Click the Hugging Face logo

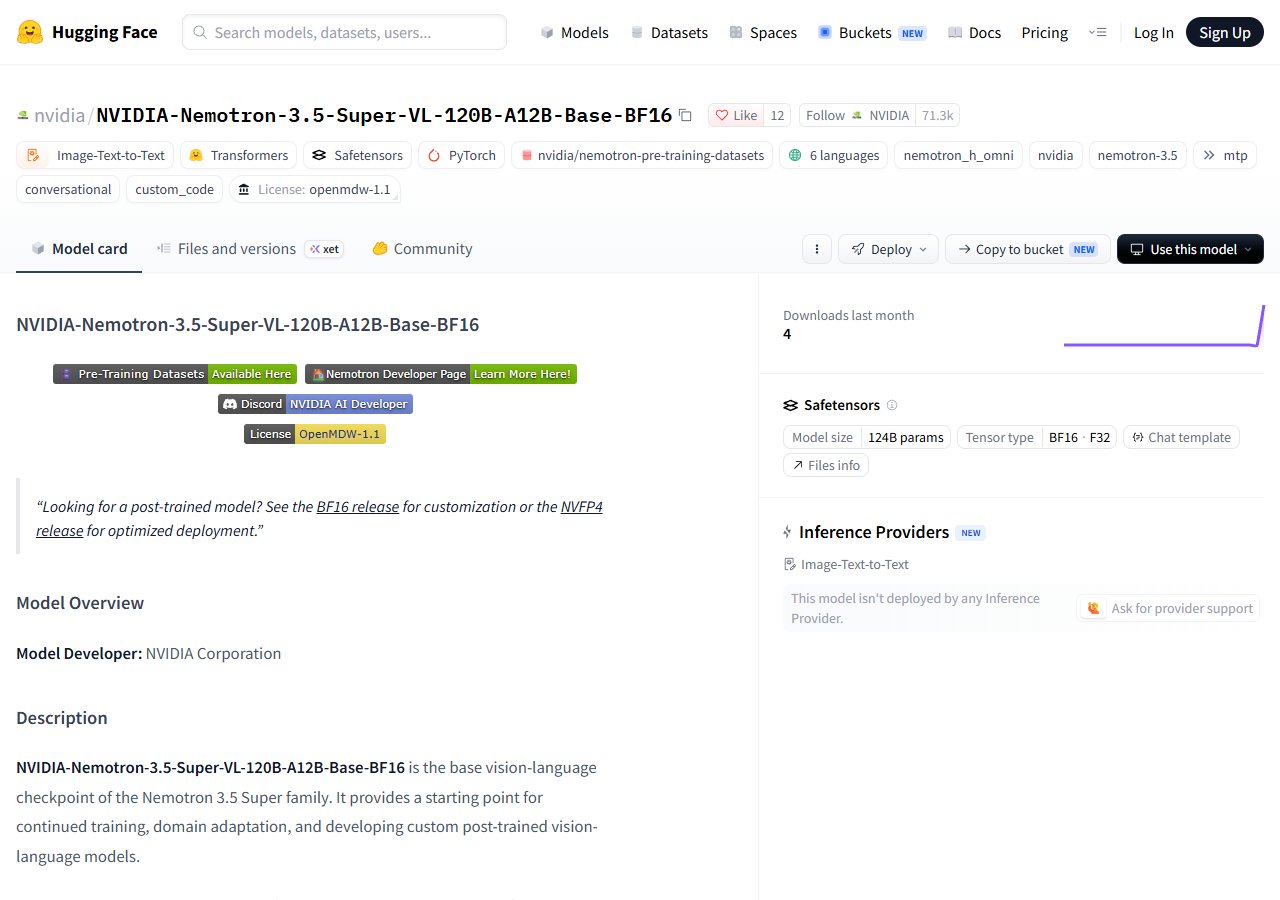(87, 32)
